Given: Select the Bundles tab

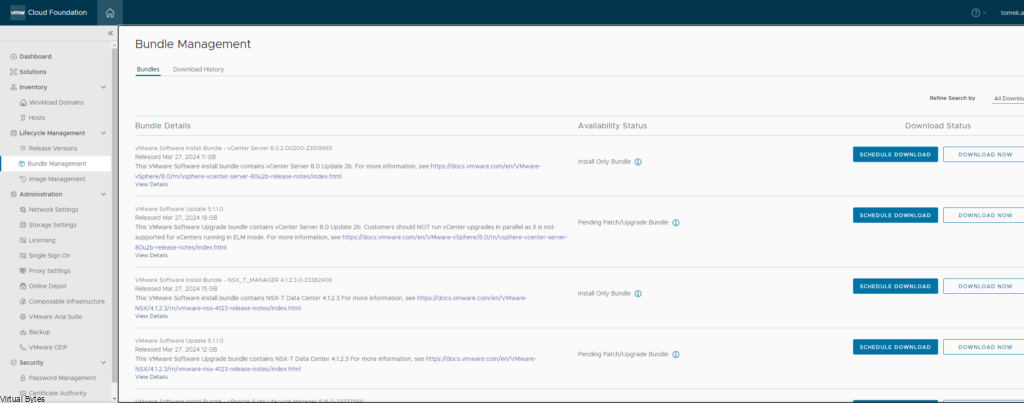Looking at the screenshot, I should pyautogui.click(x=148, y=70).
